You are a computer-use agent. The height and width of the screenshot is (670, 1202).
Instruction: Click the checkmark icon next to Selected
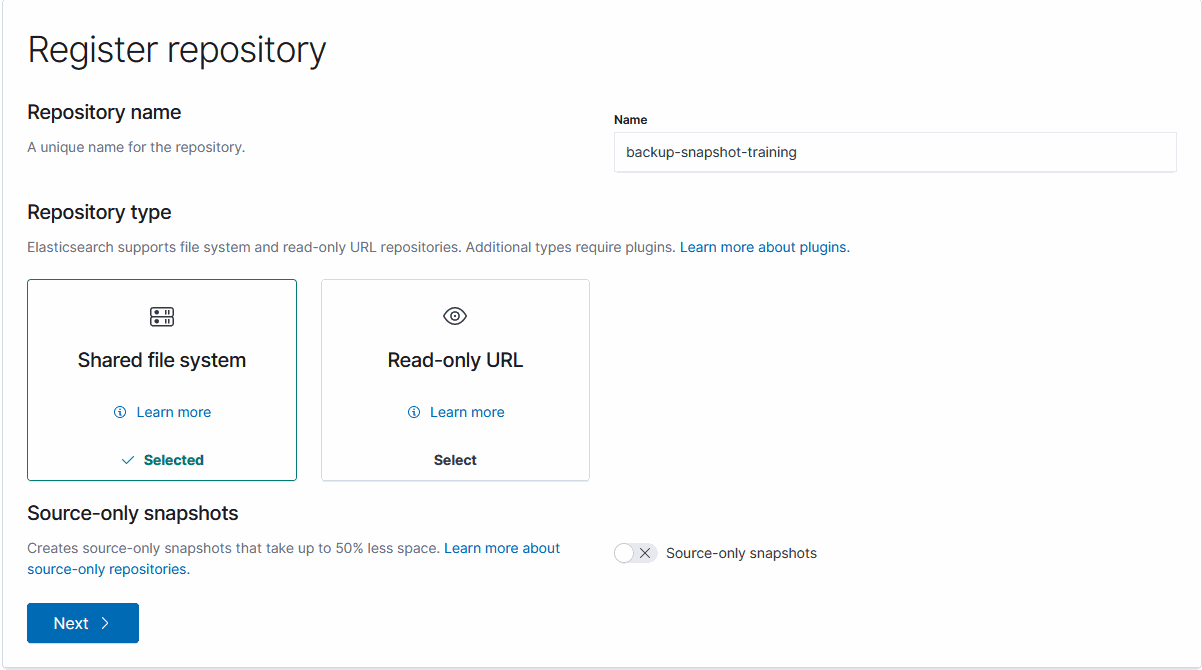[128, 460]
